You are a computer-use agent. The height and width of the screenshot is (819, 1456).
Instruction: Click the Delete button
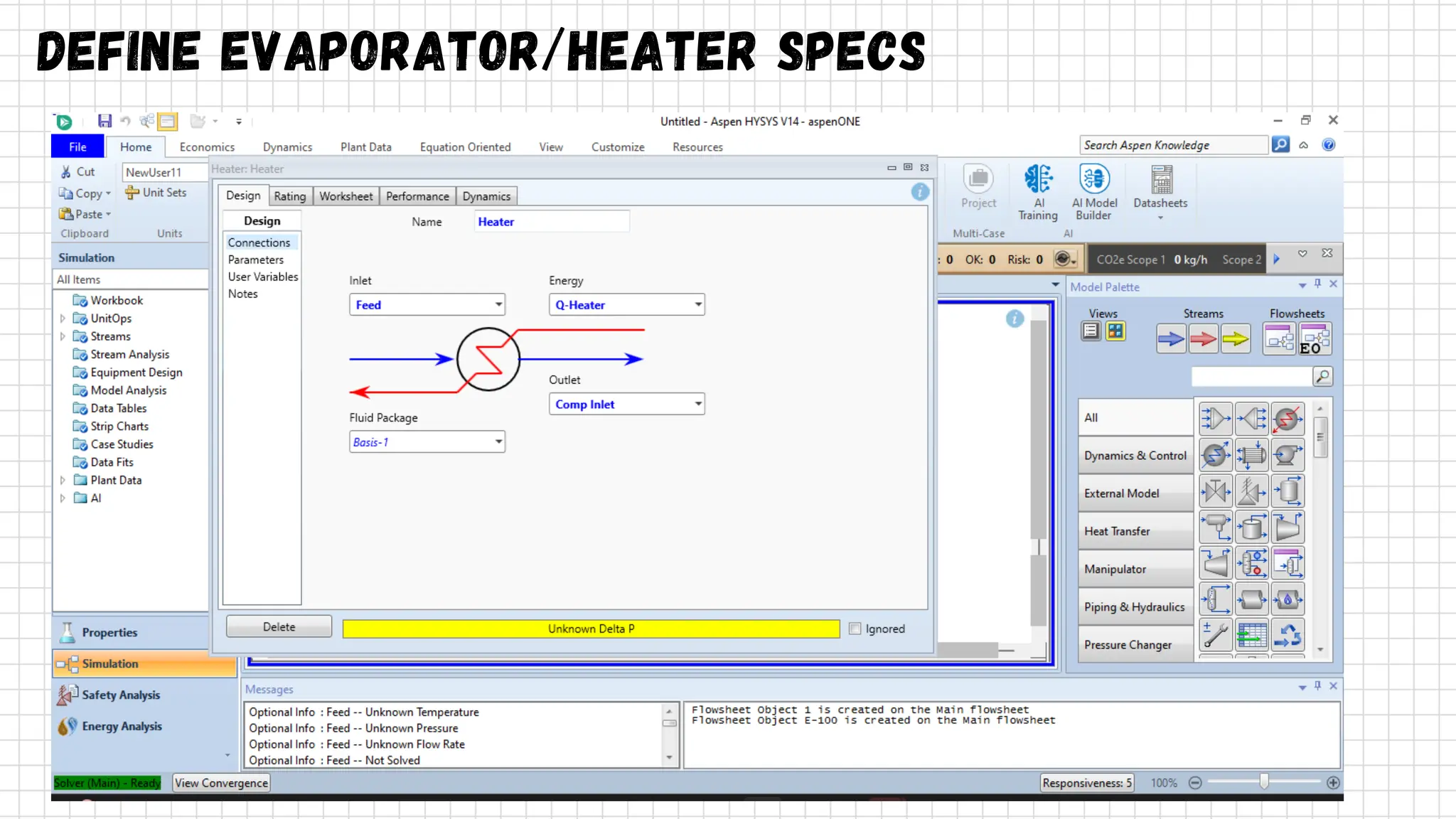279,627
